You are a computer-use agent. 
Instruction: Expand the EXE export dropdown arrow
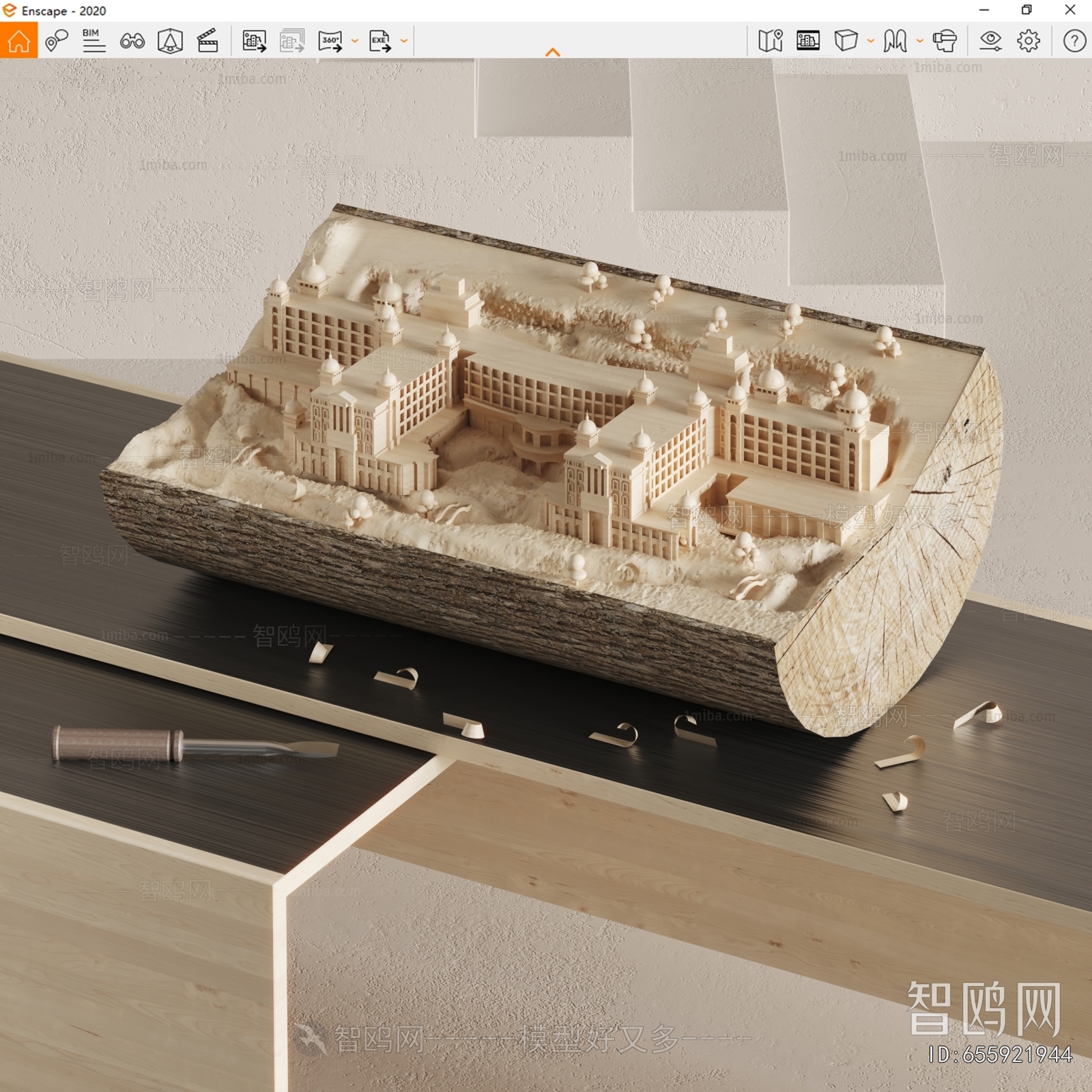pos(404,41)
